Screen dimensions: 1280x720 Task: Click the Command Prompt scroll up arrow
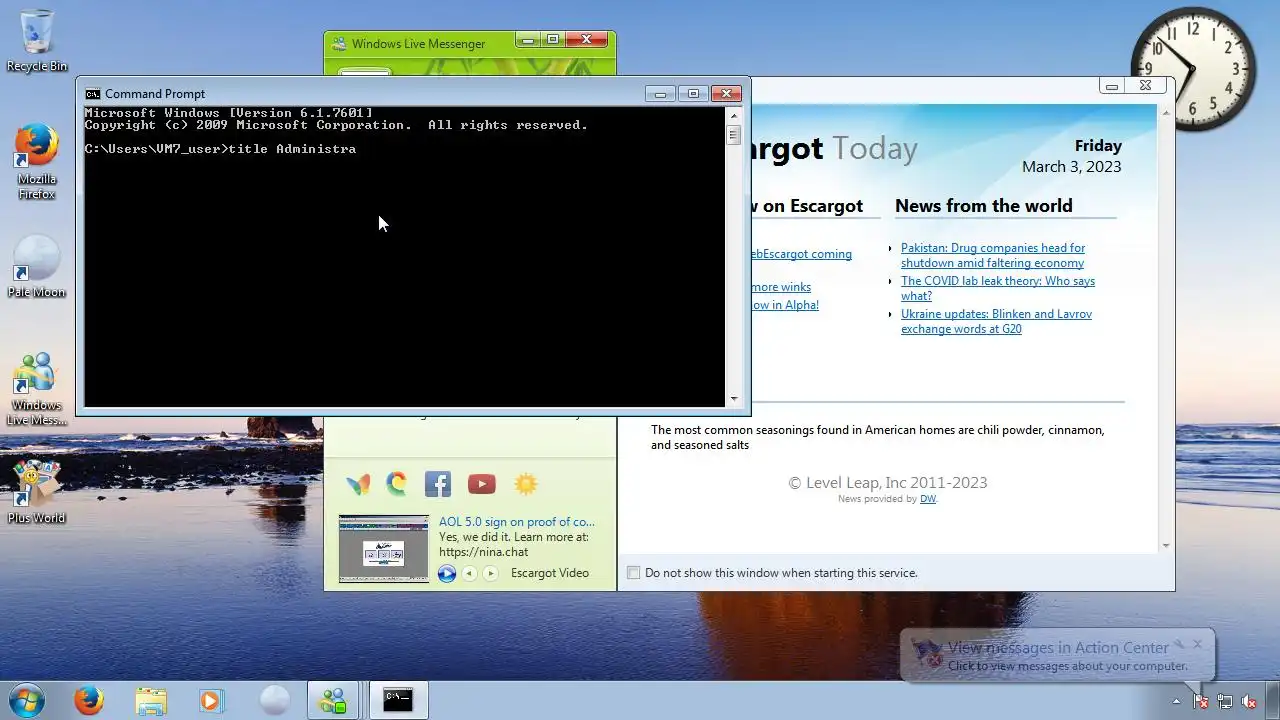(734, 114)
